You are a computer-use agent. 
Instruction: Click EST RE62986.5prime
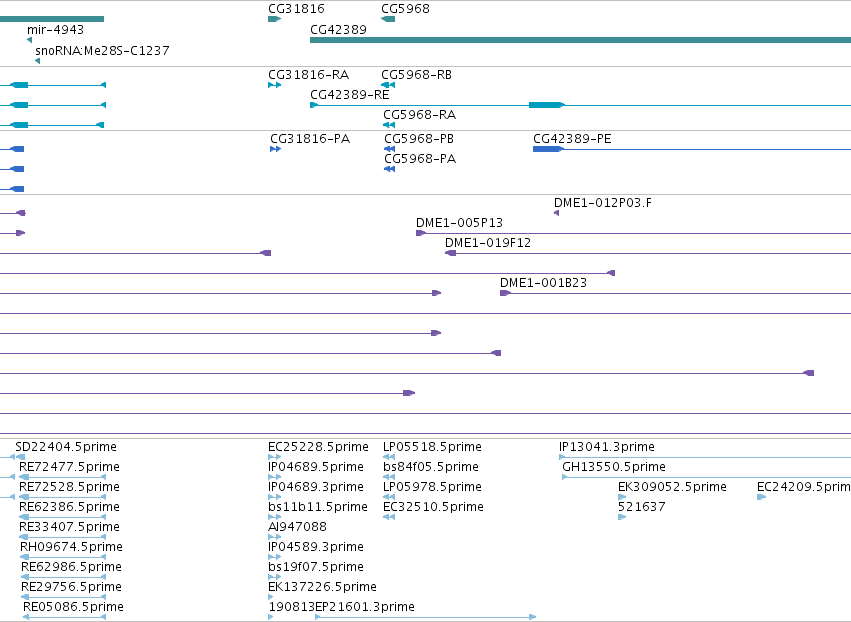(71, 567)
